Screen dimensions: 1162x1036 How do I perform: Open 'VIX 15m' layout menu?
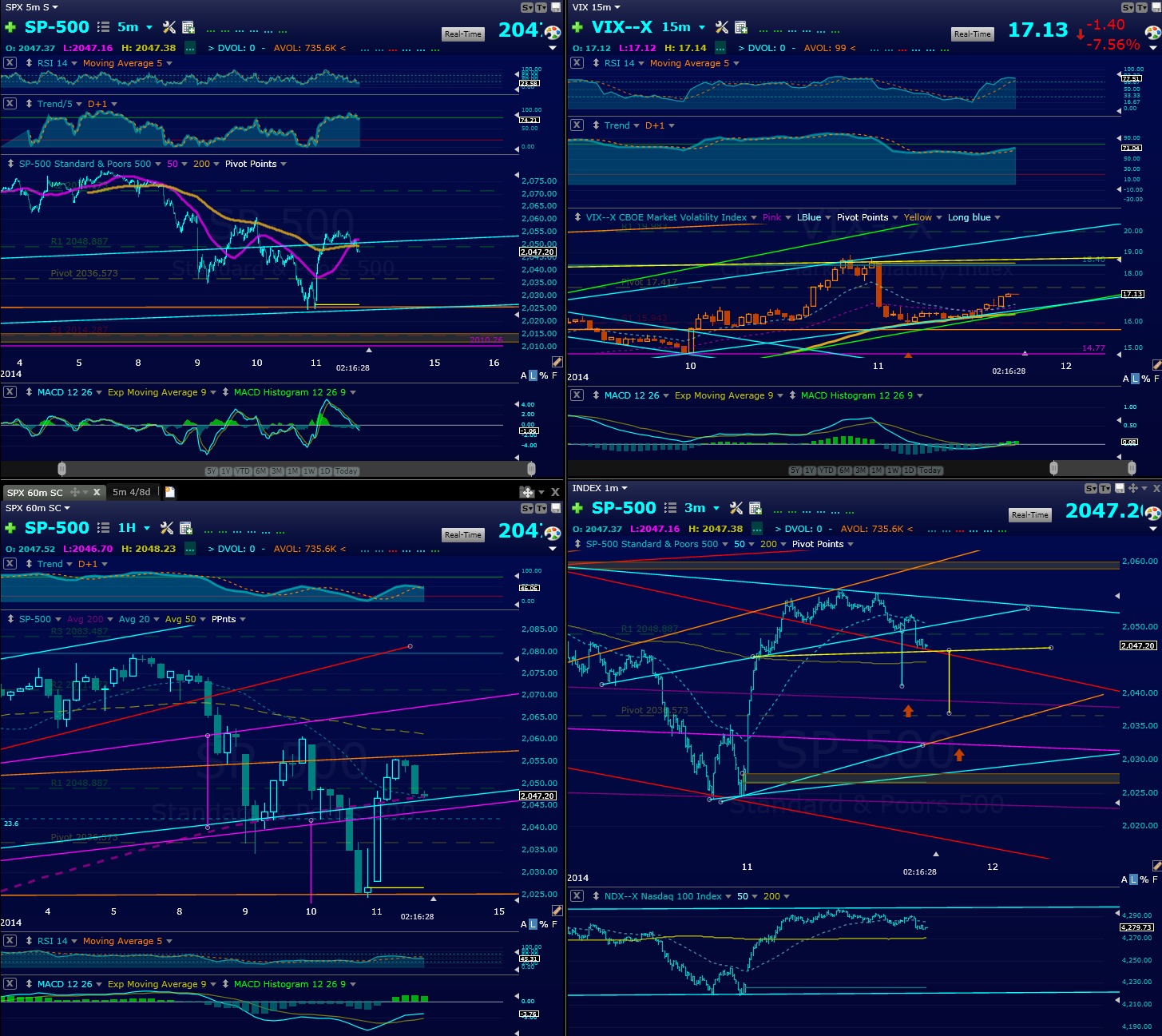[x=597, y=7]
